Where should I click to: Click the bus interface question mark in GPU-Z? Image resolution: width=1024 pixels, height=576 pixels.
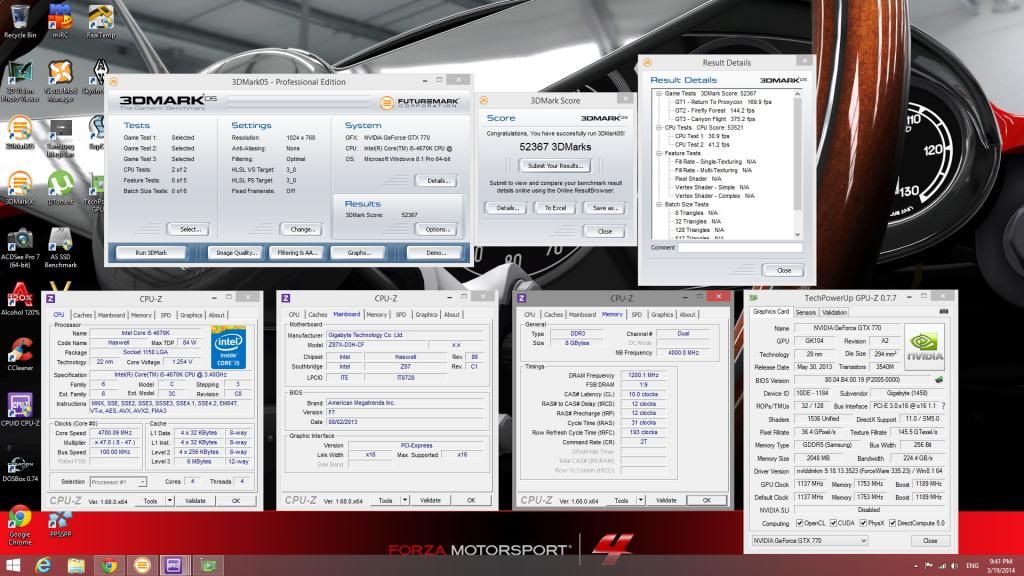pyautogui.click(x=944, y=406)
